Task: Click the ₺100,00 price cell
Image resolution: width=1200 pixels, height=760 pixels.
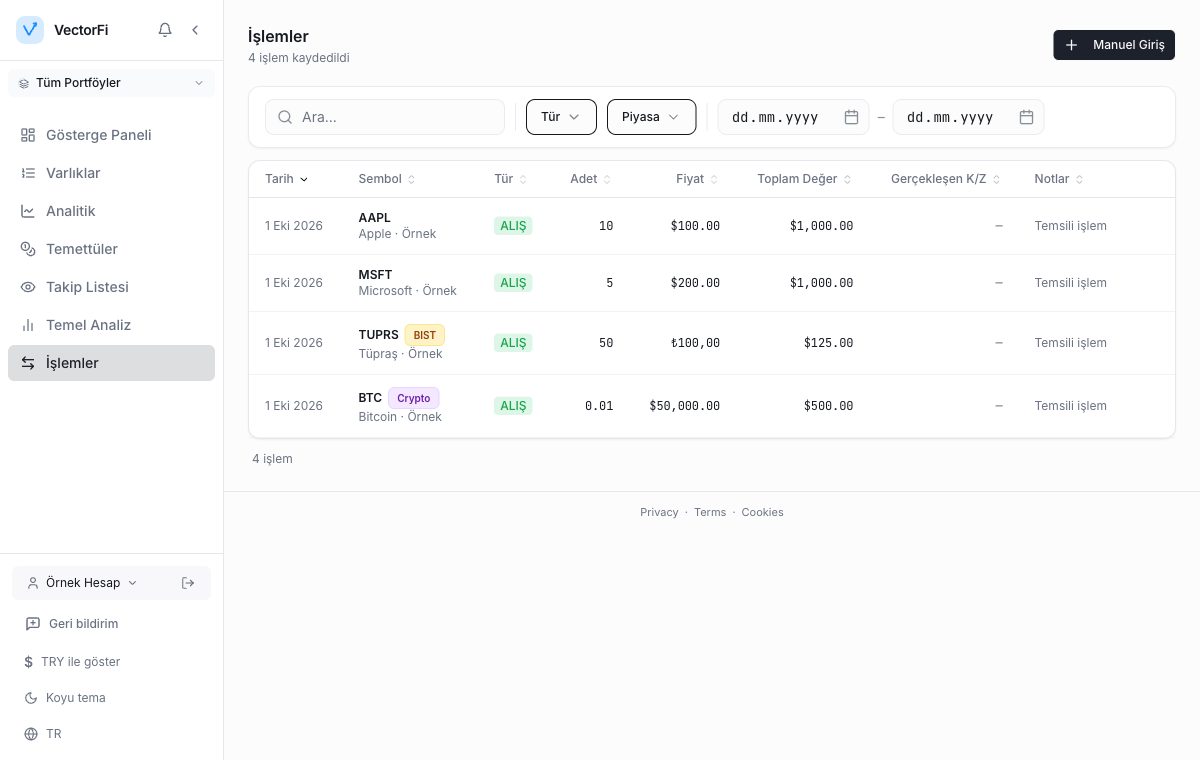Action: (x=695, y=343)
